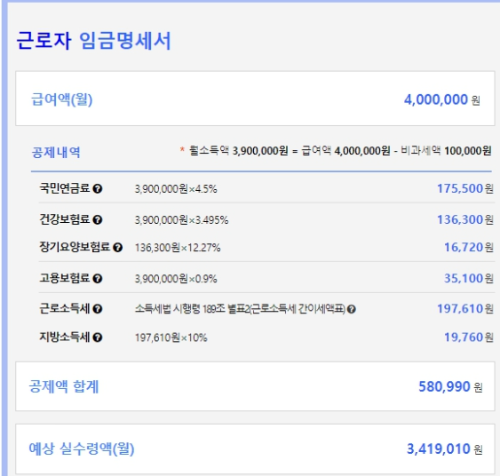Open help icon next to 지방소득세

(97, 337)
